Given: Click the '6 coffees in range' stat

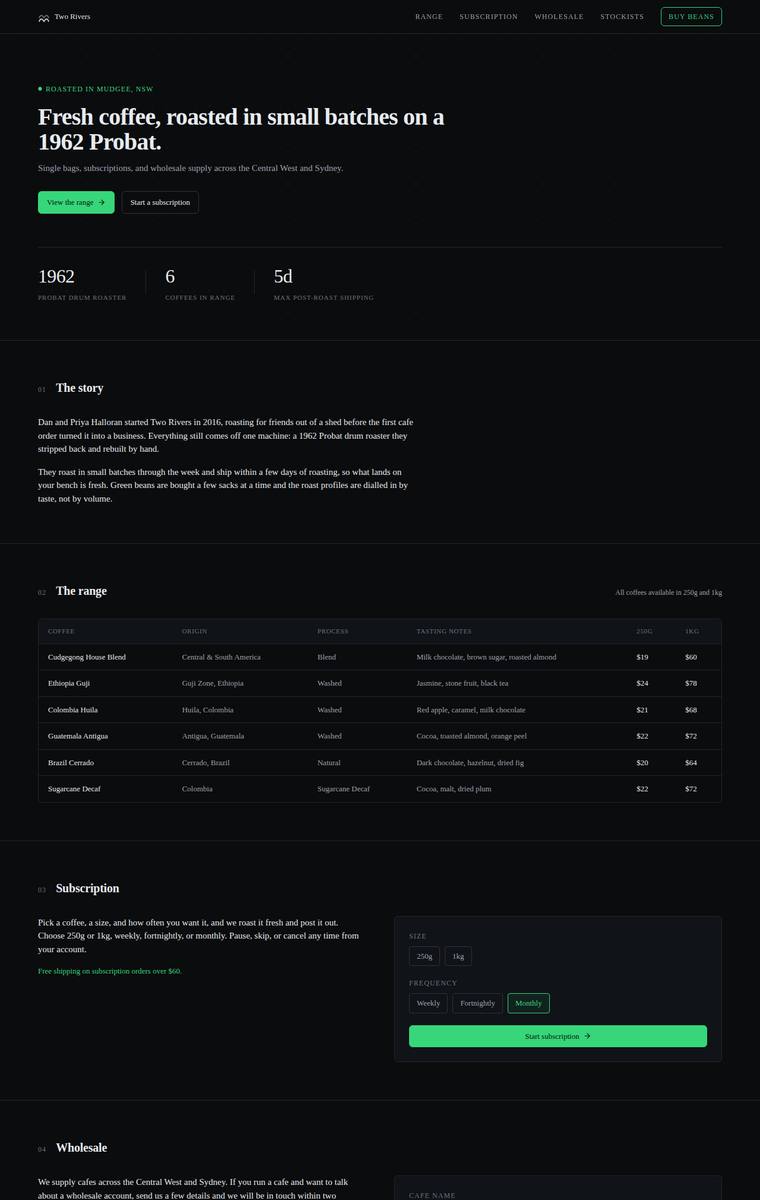Looking at the screenshot, I should (x=200, y=284).
